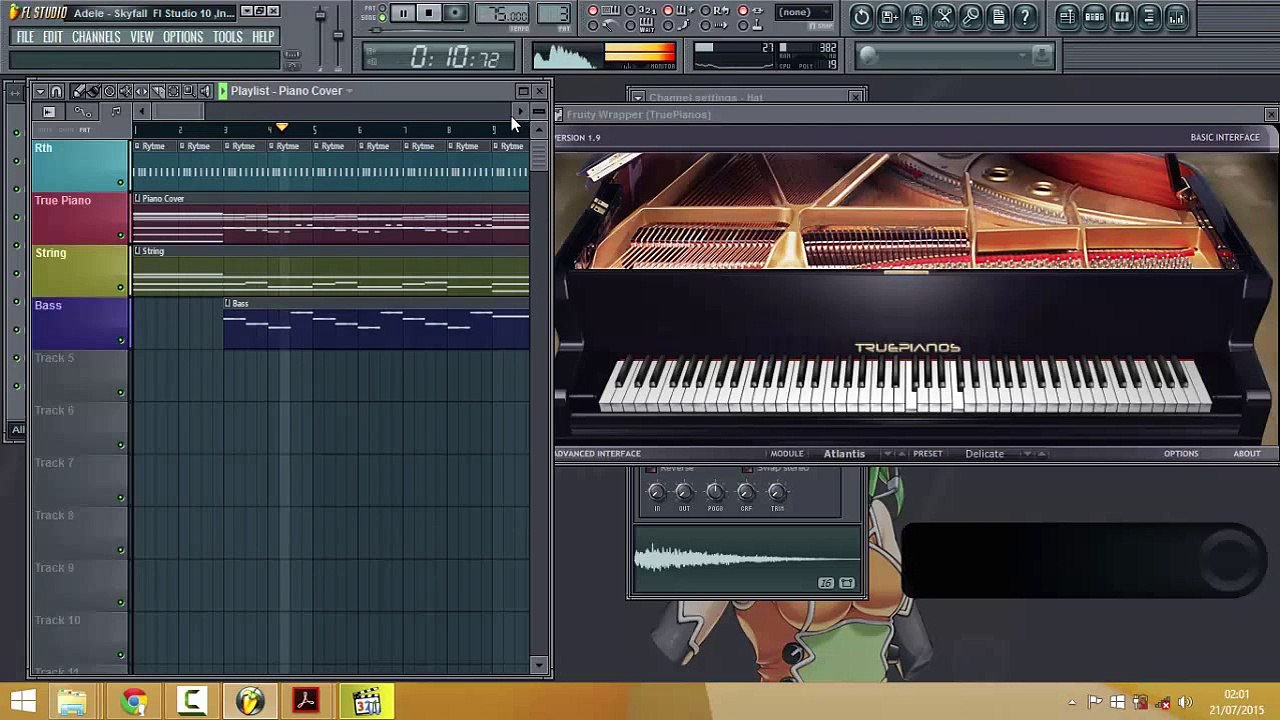Select the paint brush tool in Playlist
This screenshot has width=1280, height=720.
pos(94,91)
